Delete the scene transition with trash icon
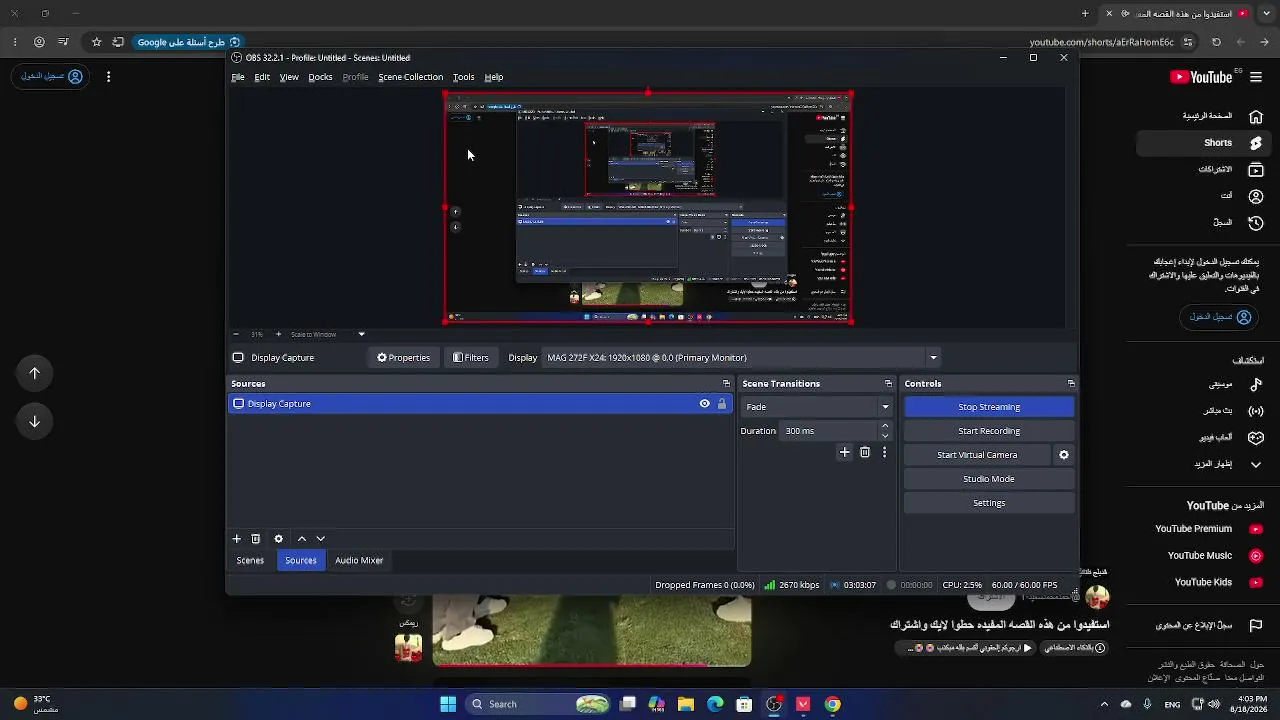This screenshot has width=1280, height=720. pyautogui.click(x=865, y=453)
